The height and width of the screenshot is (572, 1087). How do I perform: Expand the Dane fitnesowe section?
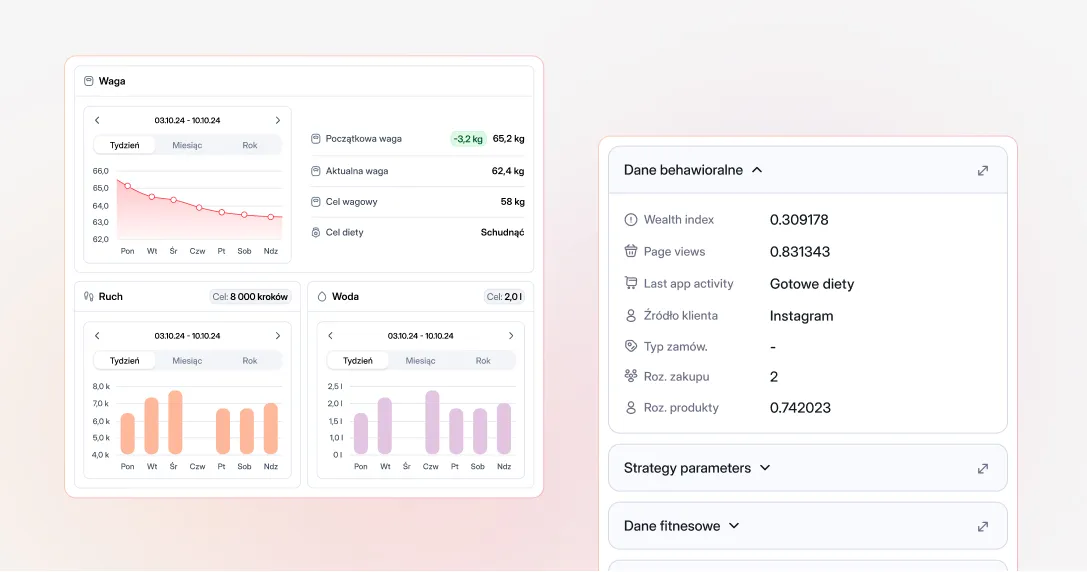click(734, 526)
